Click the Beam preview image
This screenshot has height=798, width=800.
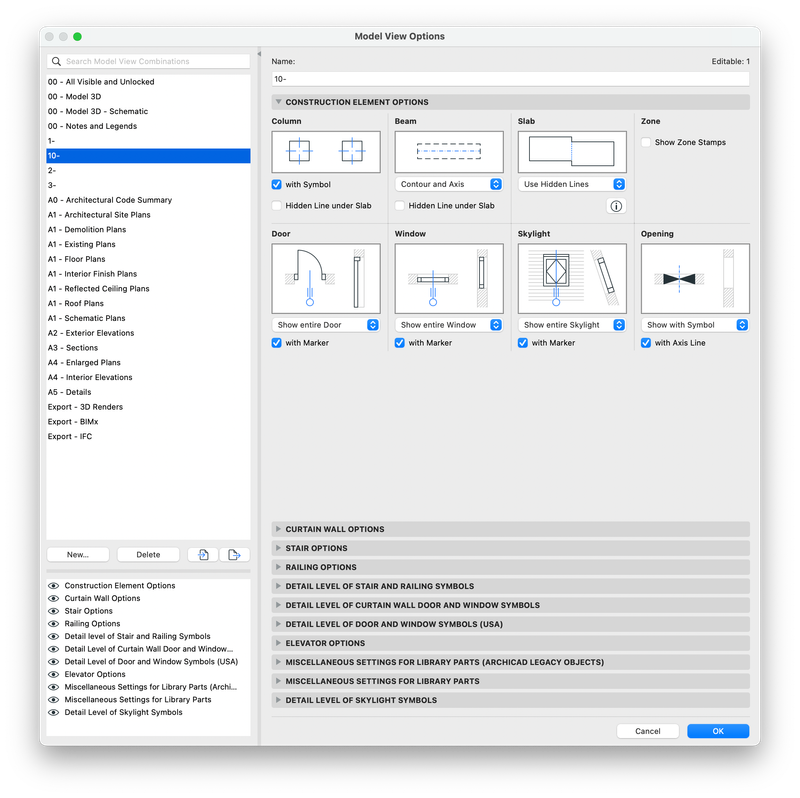point(449,152)
